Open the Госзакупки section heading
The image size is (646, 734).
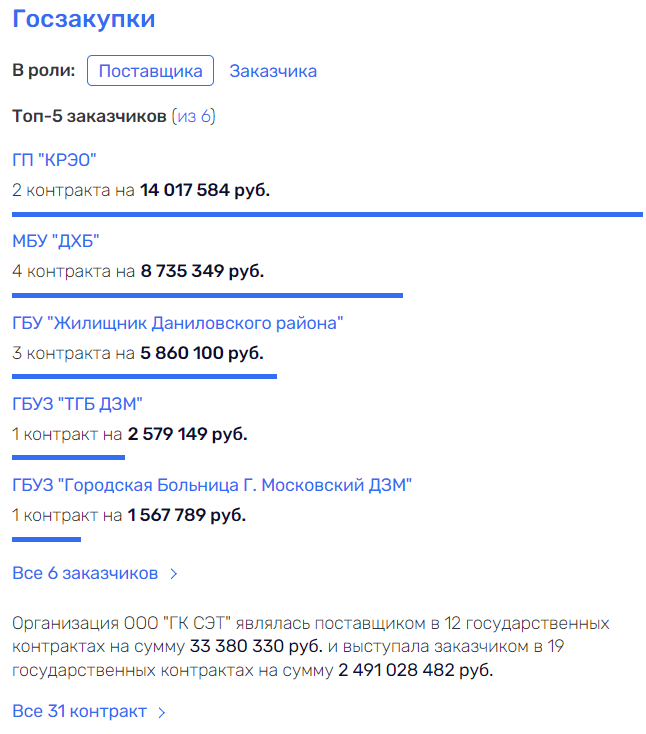point(83,20)
